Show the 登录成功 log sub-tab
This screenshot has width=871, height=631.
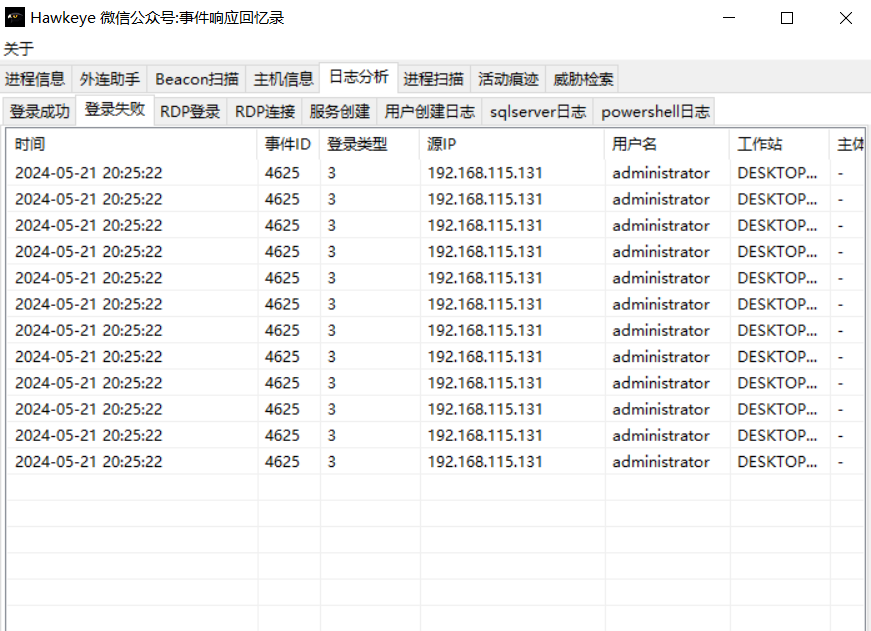pyautogui.click(x=39, y=112)
